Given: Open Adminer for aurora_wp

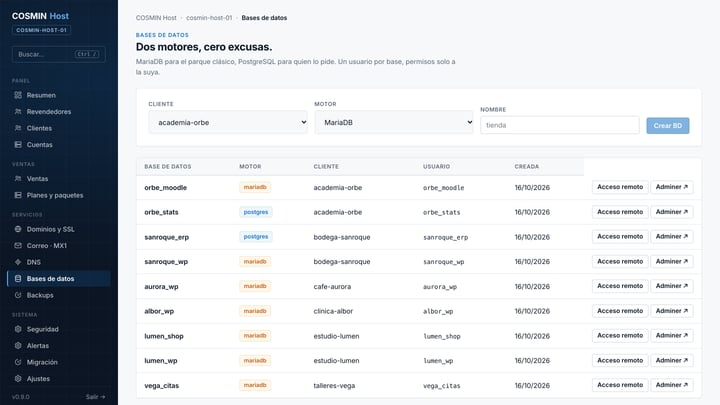Looking at the screenshot, I should pyautogui.click(x=671, y=286).
